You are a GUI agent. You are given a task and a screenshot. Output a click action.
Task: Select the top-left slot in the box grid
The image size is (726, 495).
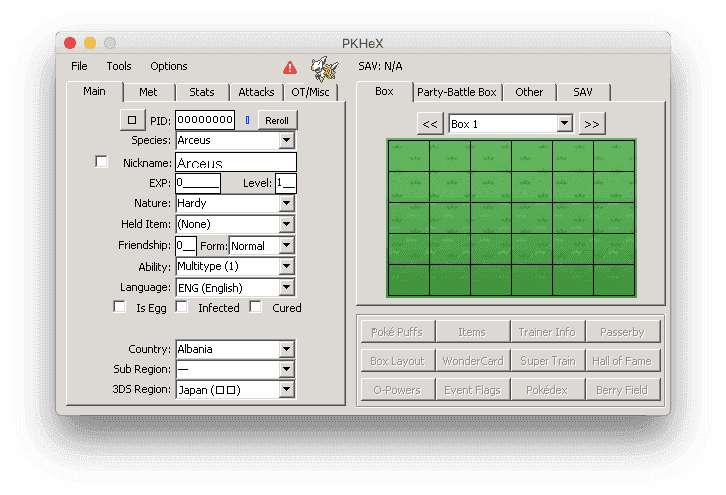click(409, 156)
